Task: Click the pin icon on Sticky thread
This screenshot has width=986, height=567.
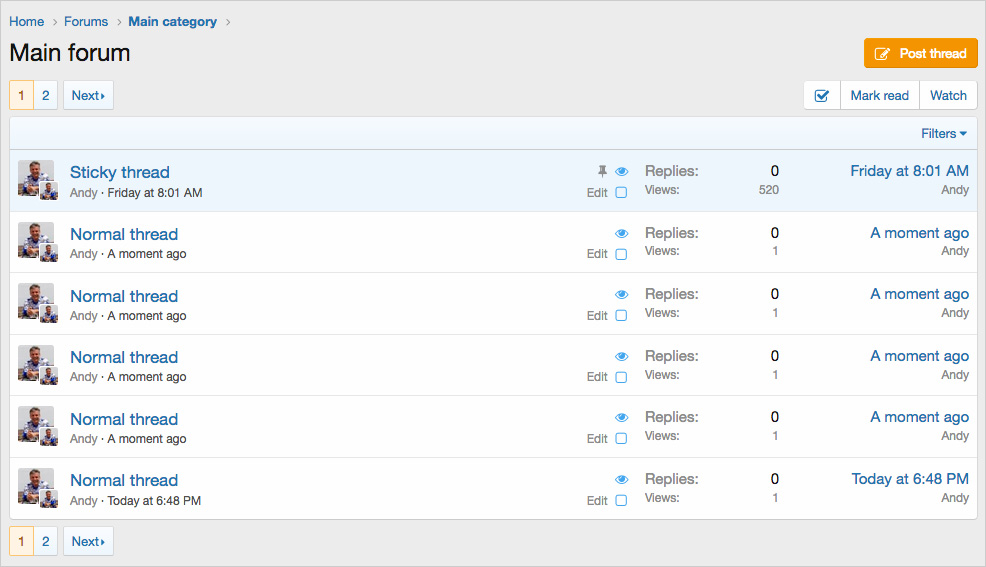Action: pyautogui.click(x=602, y=172)
